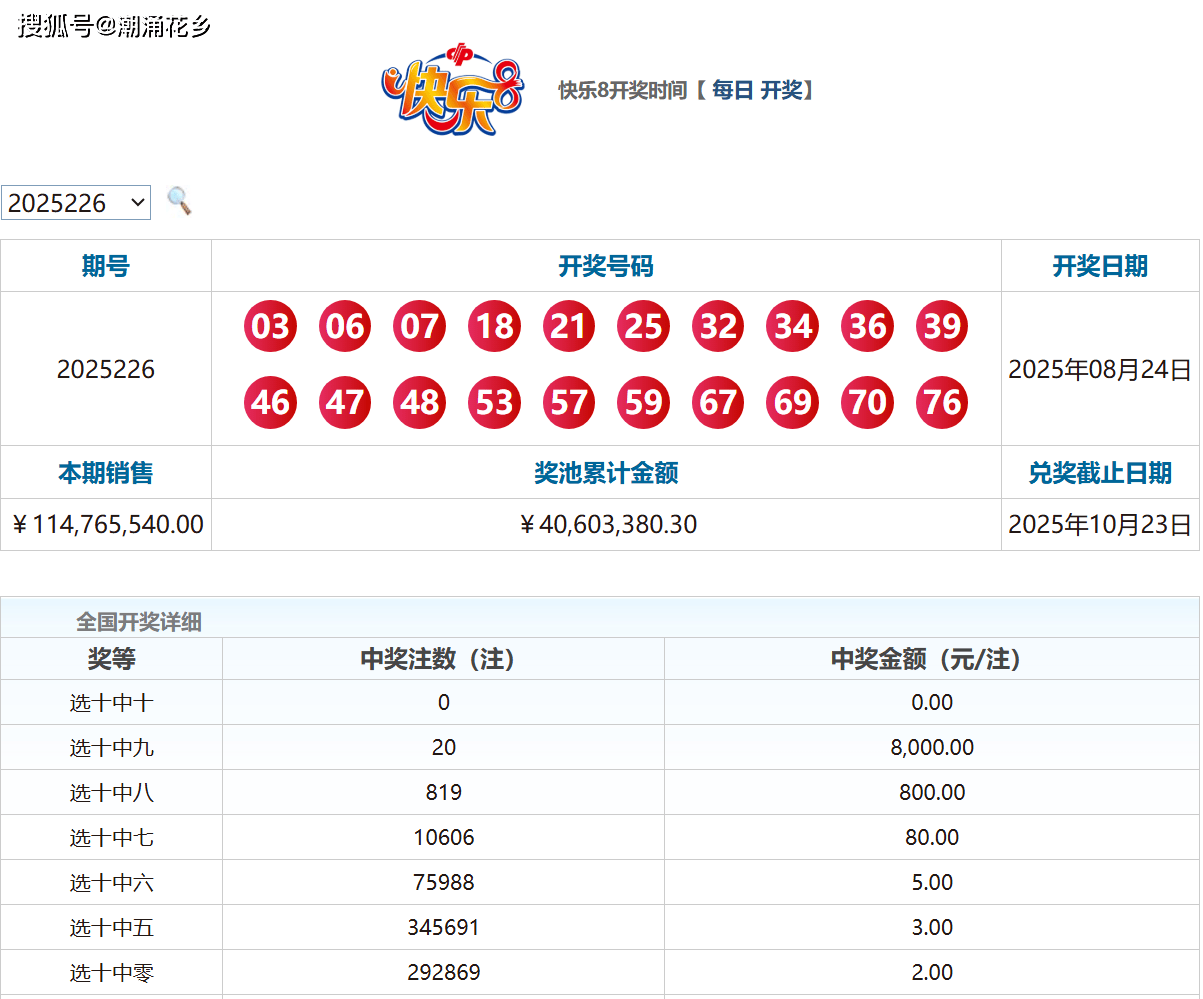Open the draw period dropdown showing 2025226
The width and height of the screenshot is (1203, 999).
pos(75,202)
